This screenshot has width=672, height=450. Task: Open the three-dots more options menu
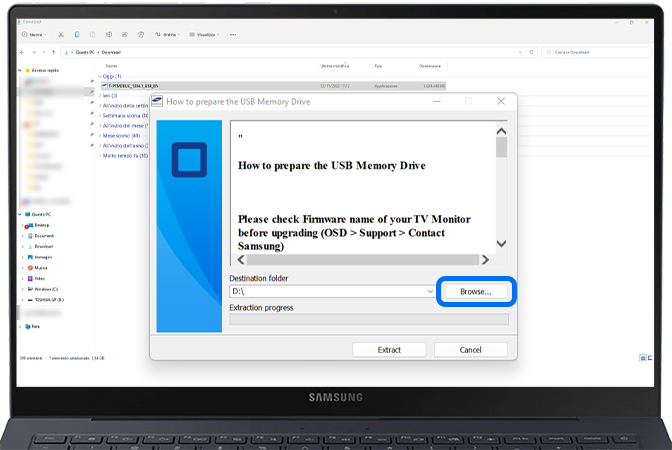pos(233,35)
